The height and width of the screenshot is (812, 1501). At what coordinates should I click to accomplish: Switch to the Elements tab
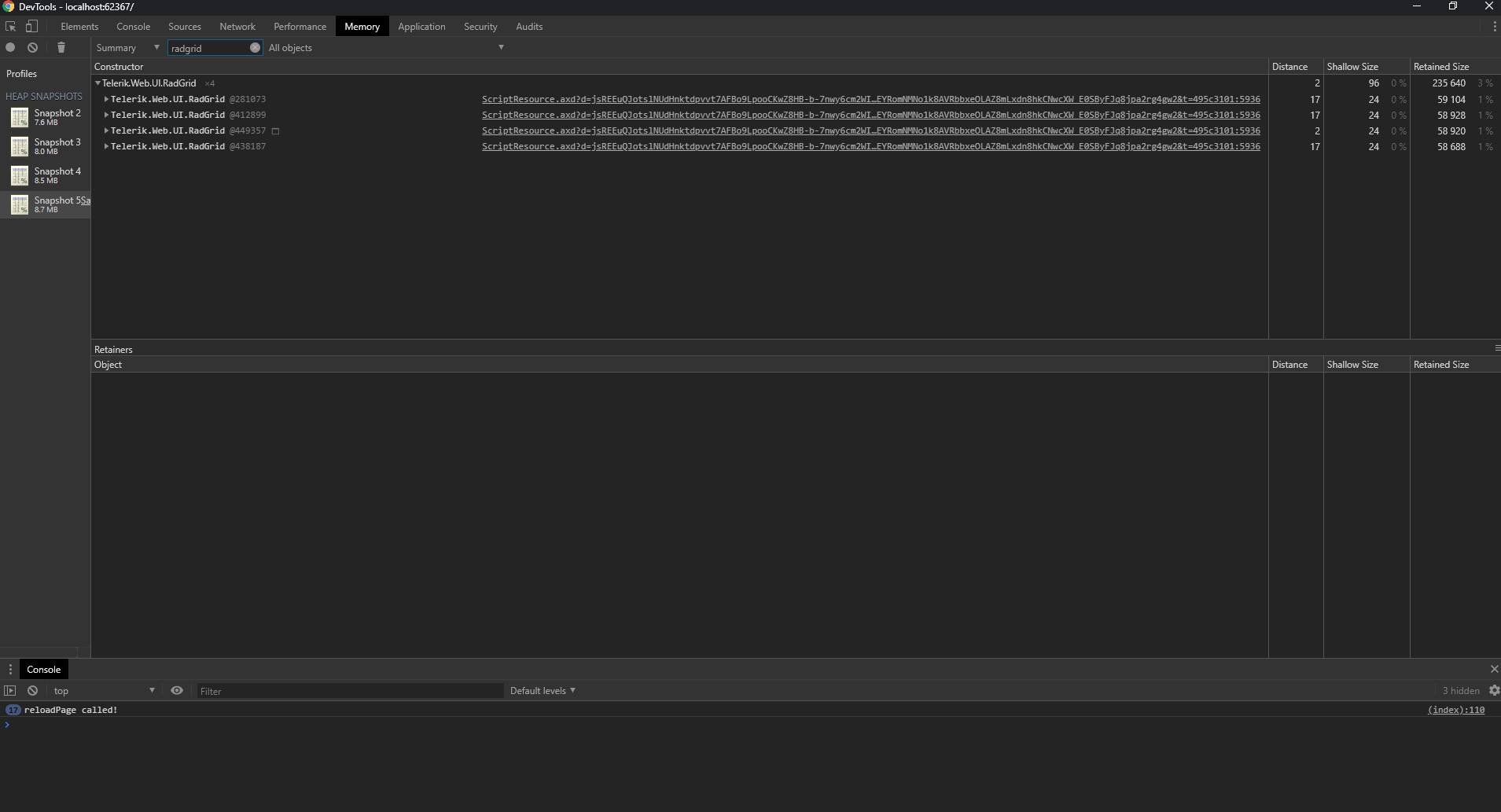coord(79,27)
